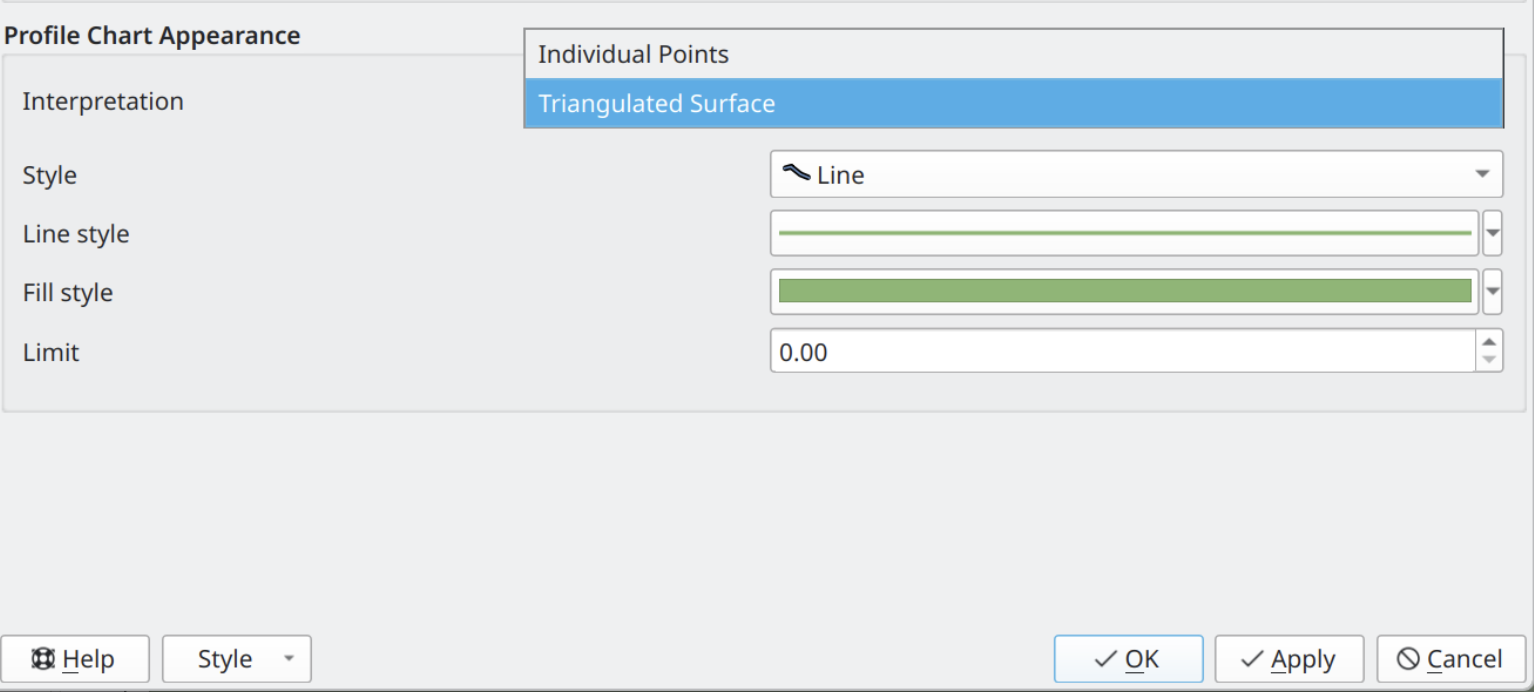Increase Limit with the up arrow
The width and height of the screenshot is (1534, 692).
(x=1489, y=342)
